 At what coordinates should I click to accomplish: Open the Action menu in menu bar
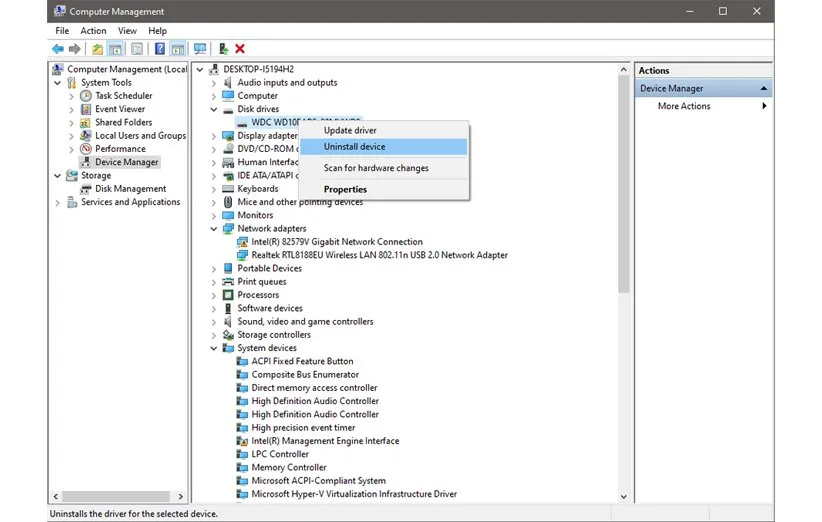(x=93, y=31)
